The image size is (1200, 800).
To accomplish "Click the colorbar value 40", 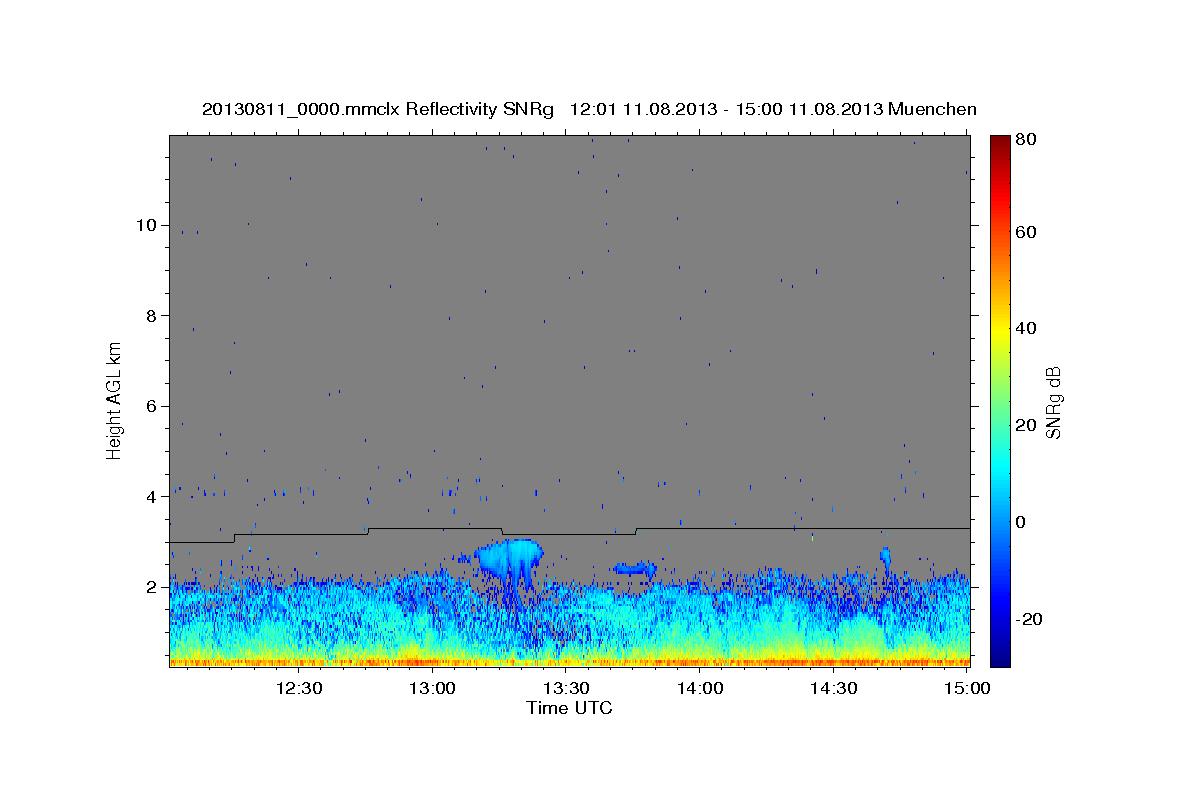I will [x=1026, y=329].
